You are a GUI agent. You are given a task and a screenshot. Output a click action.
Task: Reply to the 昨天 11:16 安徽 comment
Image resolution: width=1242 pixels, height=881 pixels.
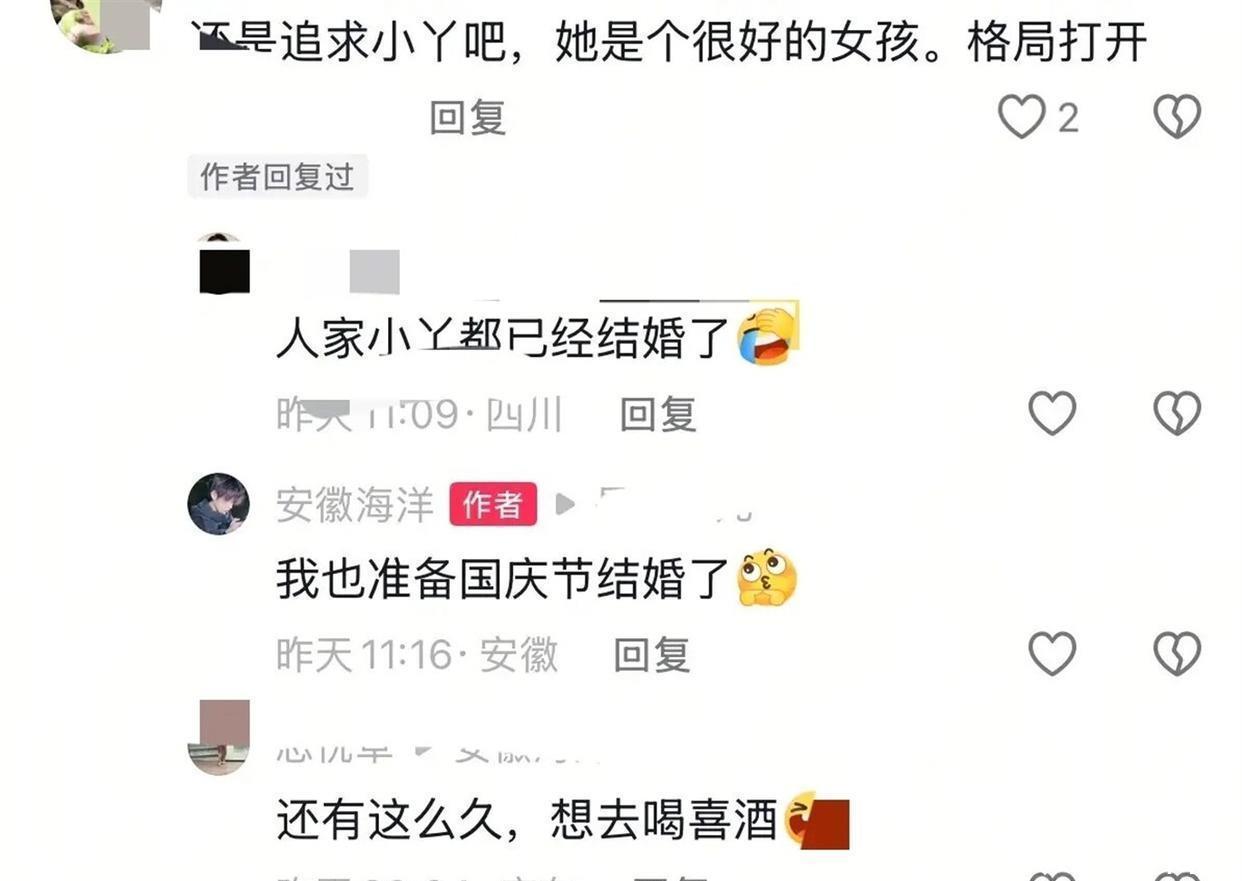point(652,655)
